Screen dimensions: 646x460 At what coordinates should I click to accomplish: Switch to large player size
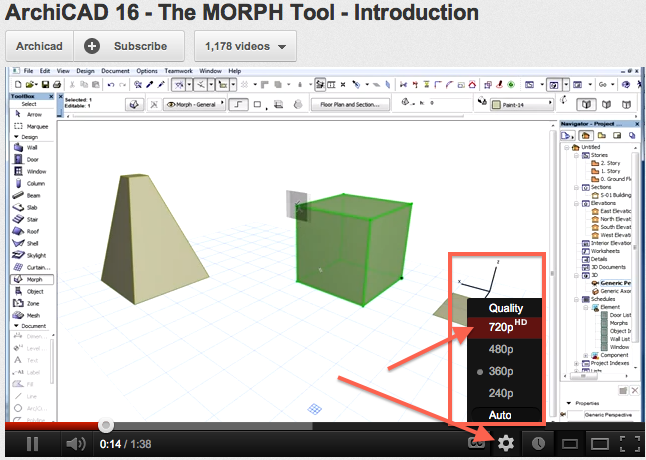tap(599, 444)
